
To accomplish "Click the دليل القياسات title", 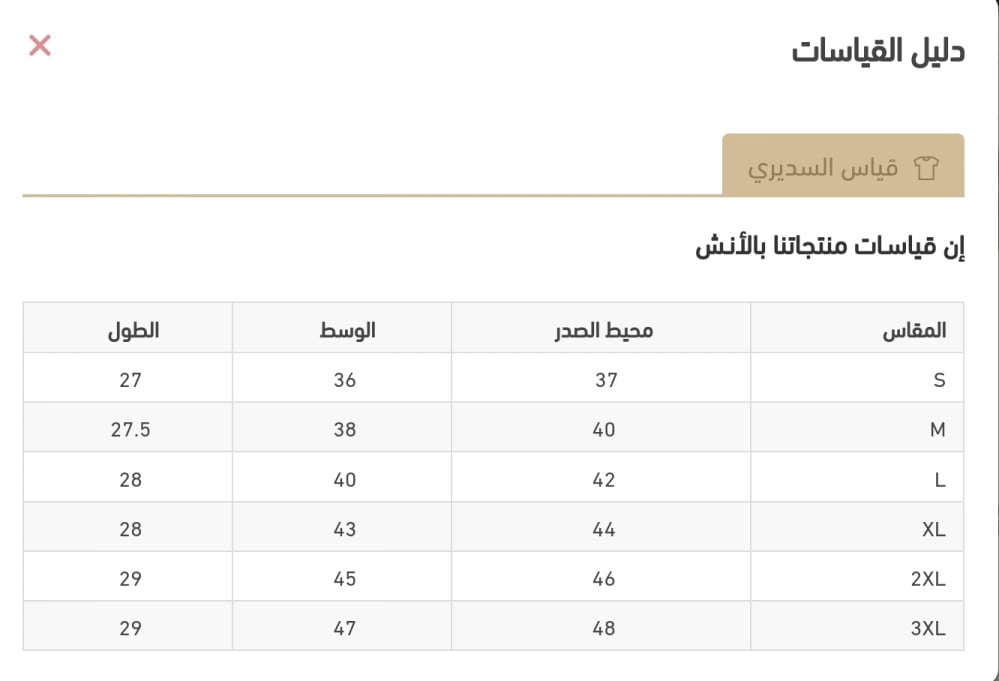I will pyautogui.click(x=877, y=50).
